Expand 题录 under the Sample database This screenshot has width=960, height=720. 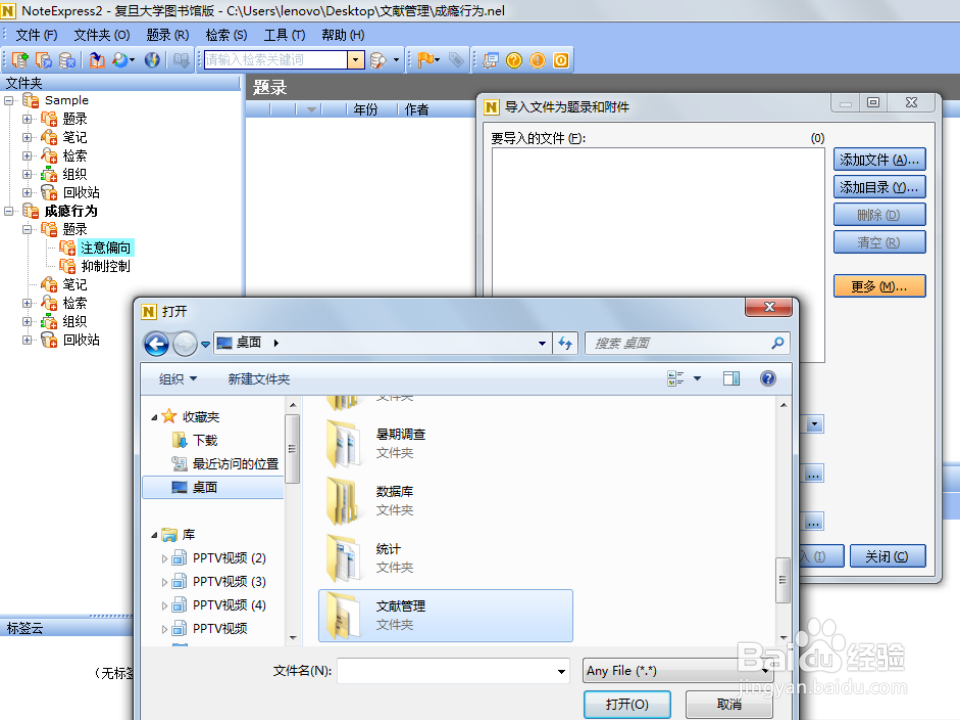[x=27, y=119]
